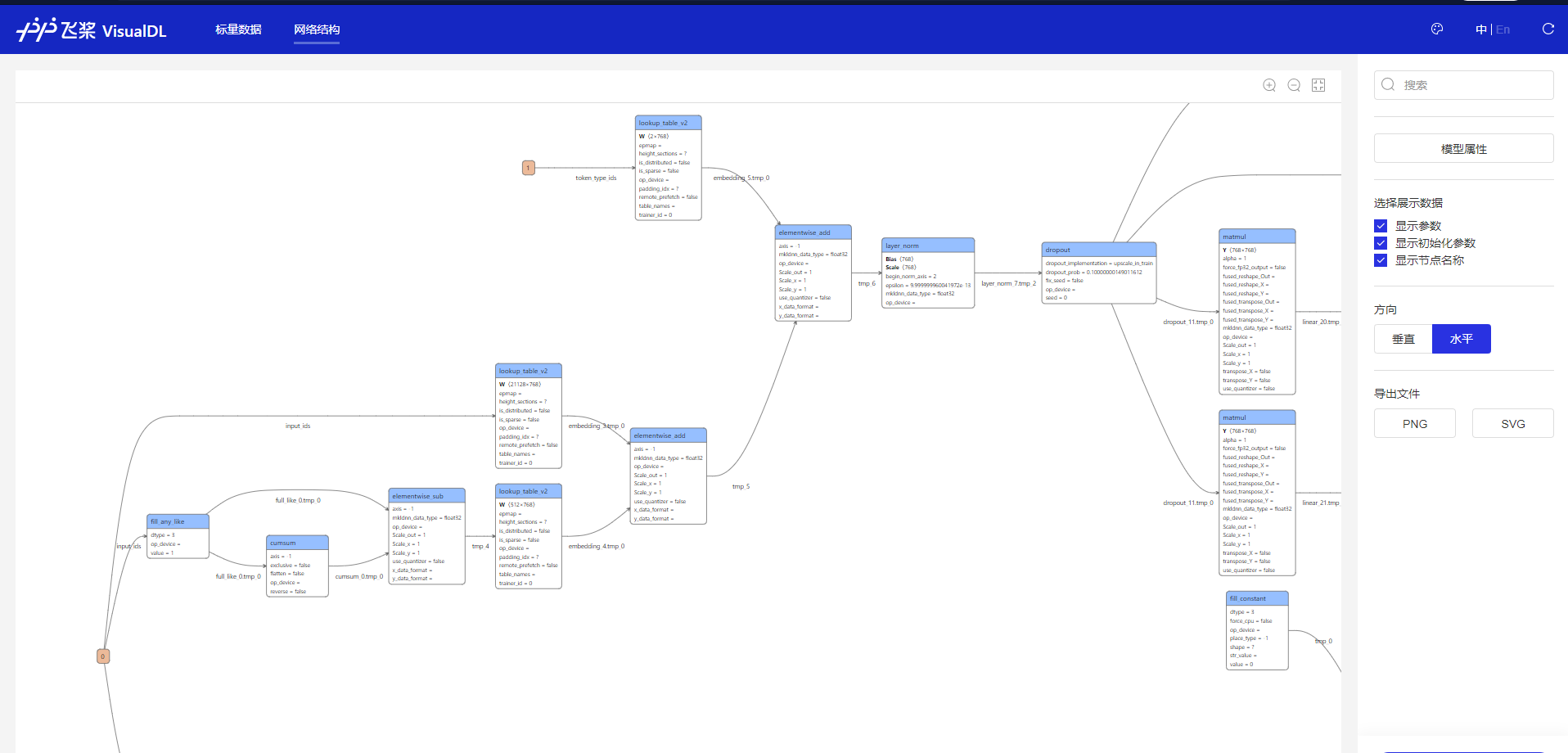Click dropout_prob attribute in dropout node
Viewport: 1568px width, 753px height.
tap(1093, 272)
